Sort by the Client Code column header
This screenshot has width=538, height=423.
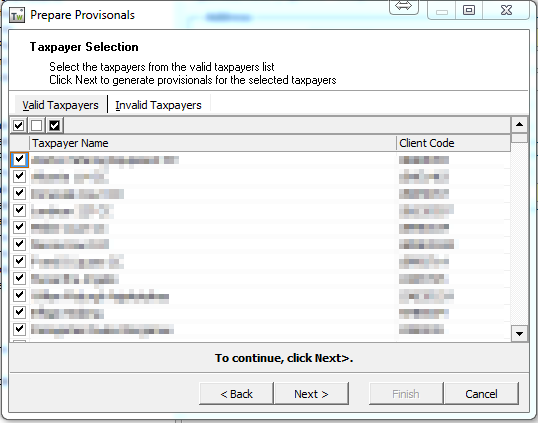click(454, 143)
